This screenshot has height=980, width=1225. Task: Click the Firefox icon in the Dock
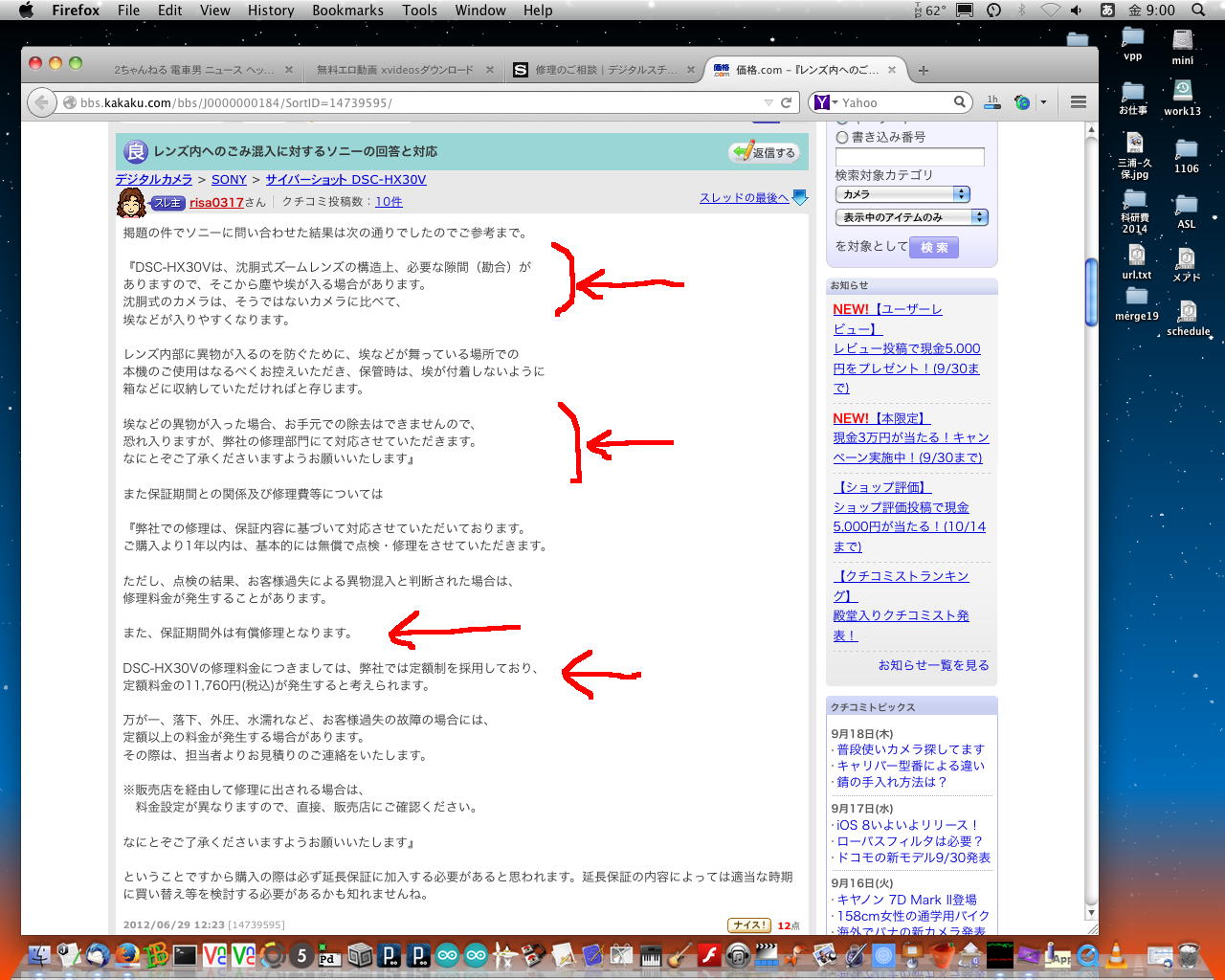pos(126,955)
